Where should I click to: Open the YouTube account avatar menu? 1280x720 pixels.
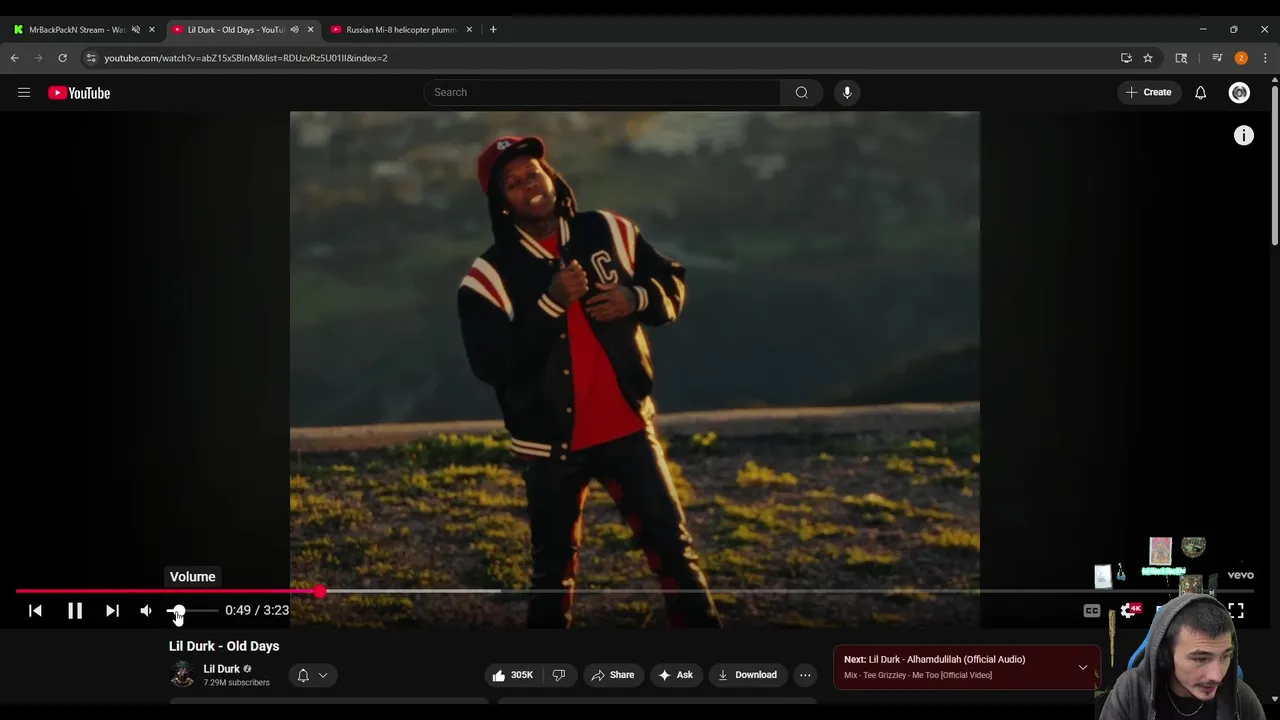(1239, 93)
